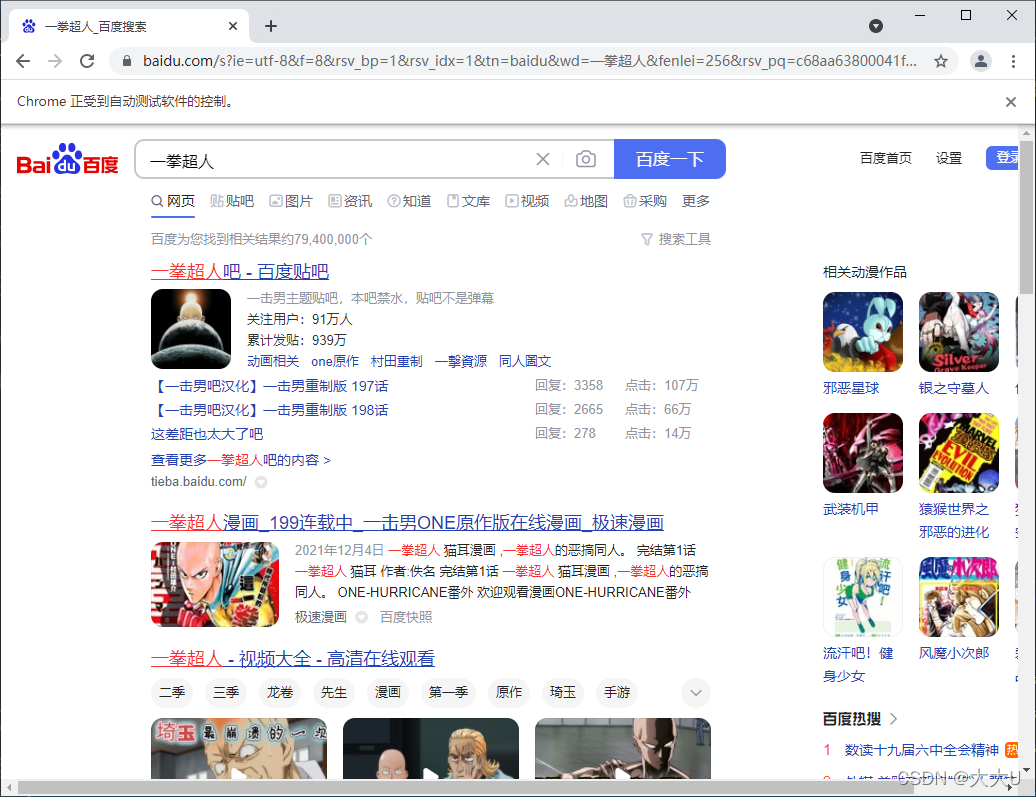
Task: Switch to the 地图 tab
Action: 586,201
